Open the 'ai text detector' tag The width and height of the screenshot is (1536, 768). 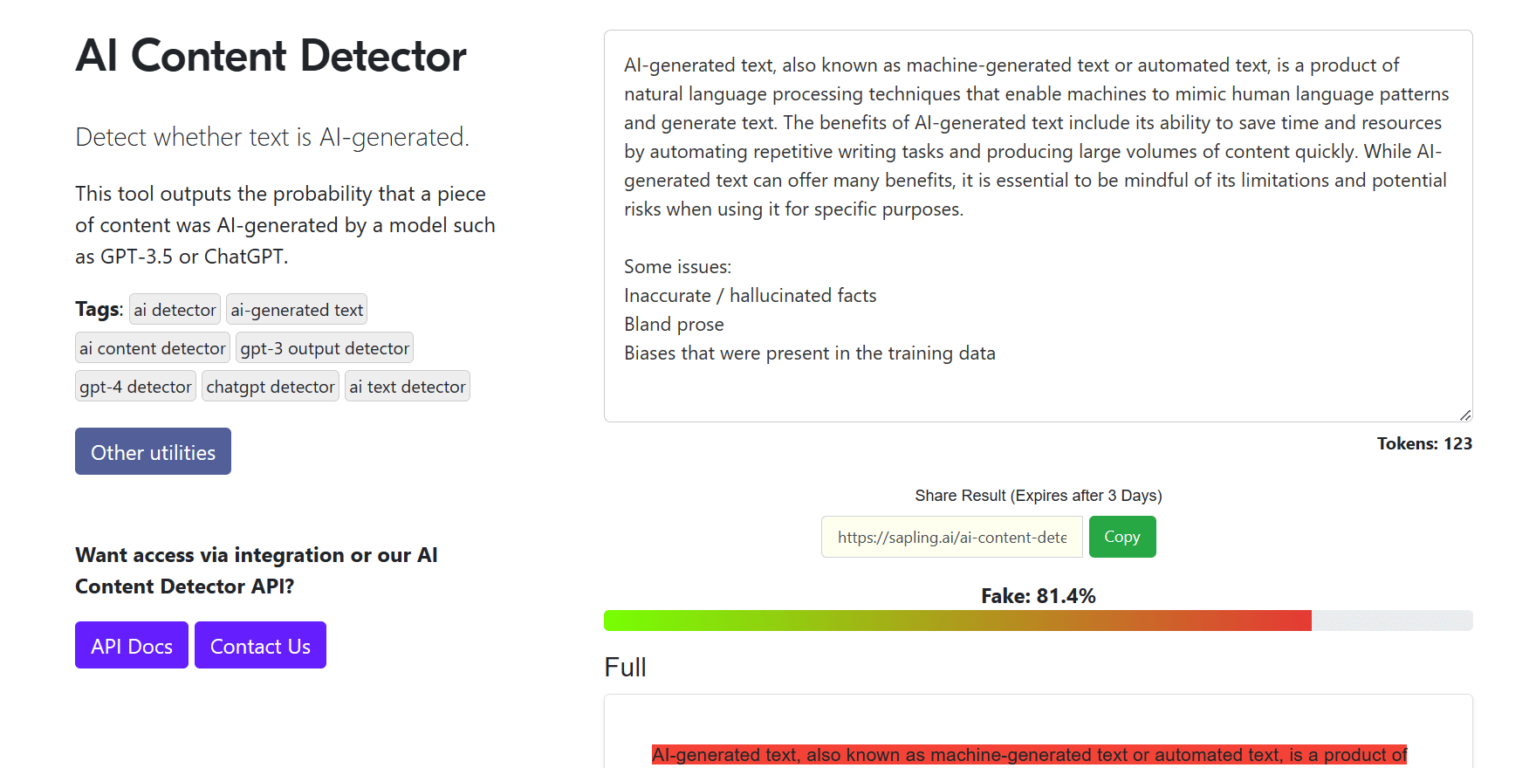click(x=407, y=386)
